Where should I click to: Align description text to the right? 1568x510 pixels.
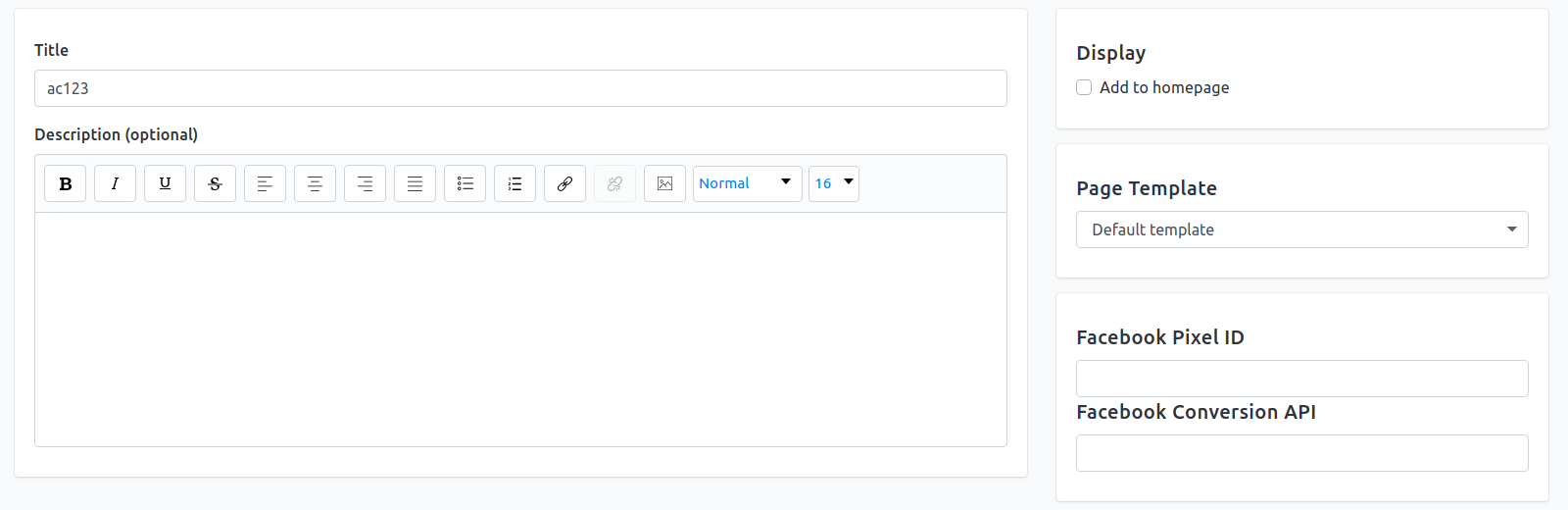pyautogui.click(x=365, y=183)
